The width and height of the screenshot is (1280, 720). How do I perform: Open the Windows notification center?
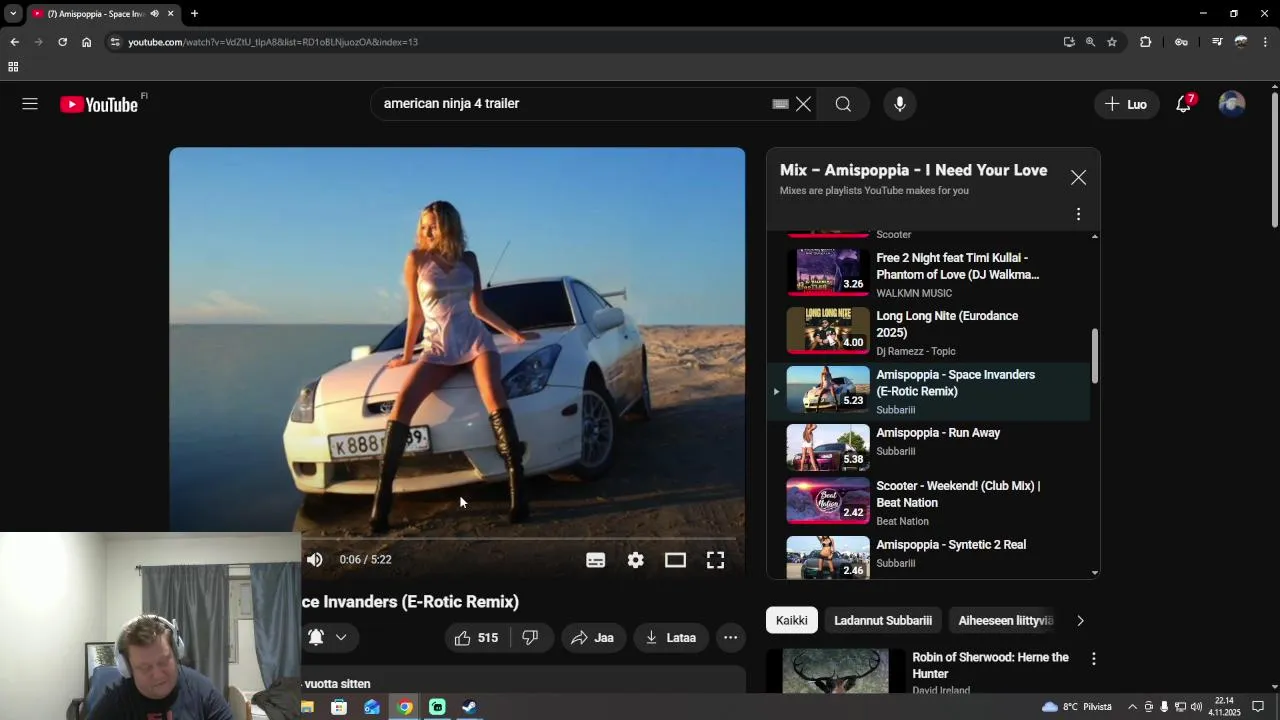pos(1258,707)
